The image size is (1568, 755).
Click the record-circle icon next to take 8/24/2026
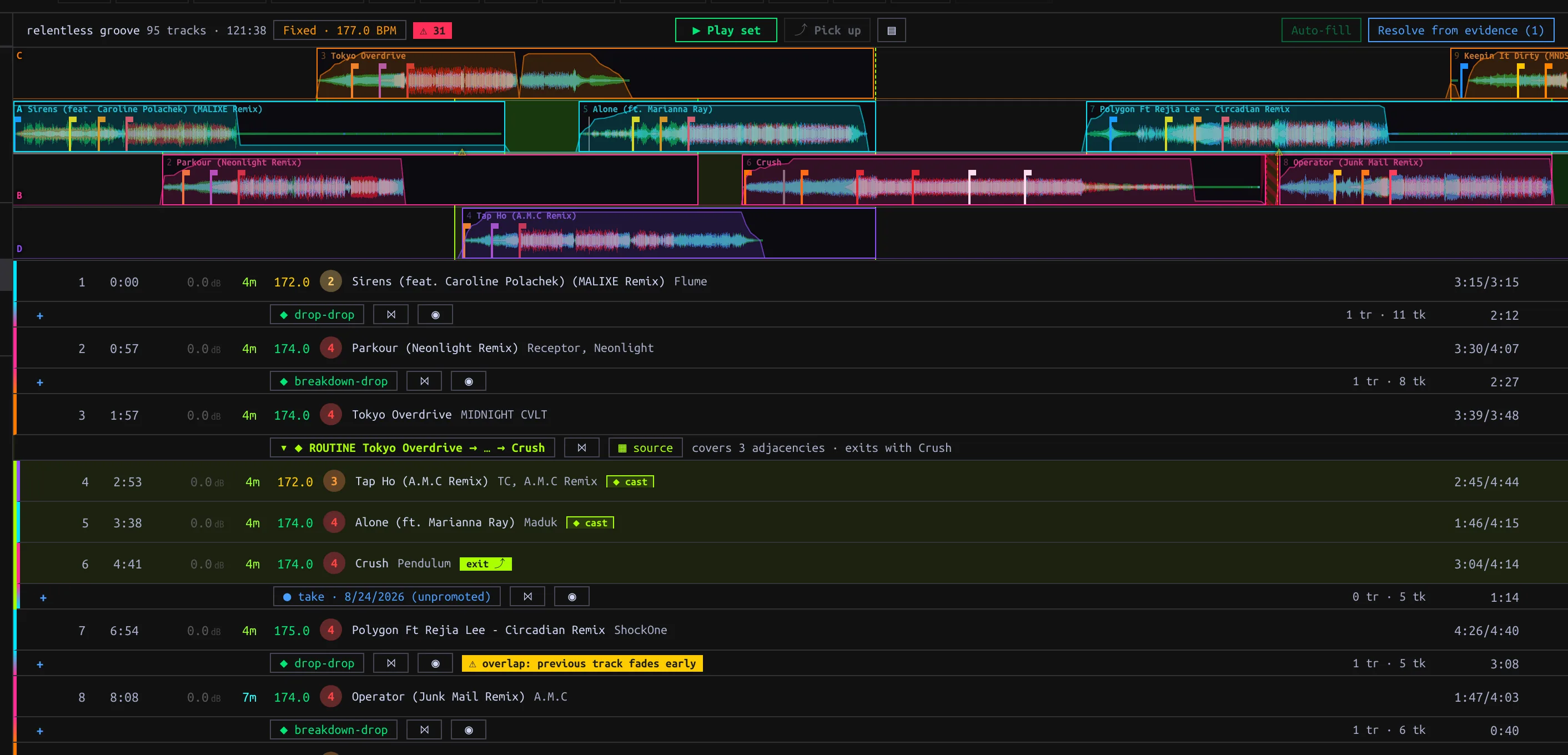tap(572, 597)
